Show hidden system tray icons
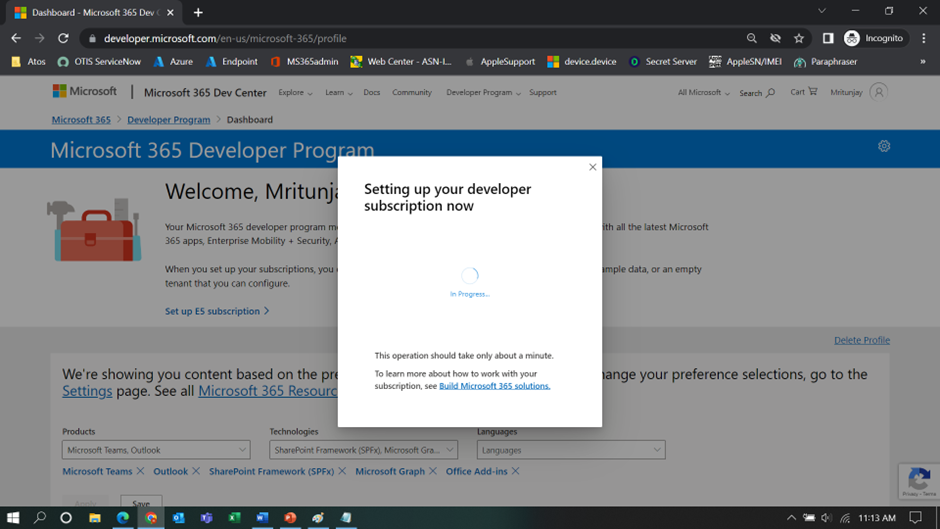940x529 pixels. coord(791,518)
